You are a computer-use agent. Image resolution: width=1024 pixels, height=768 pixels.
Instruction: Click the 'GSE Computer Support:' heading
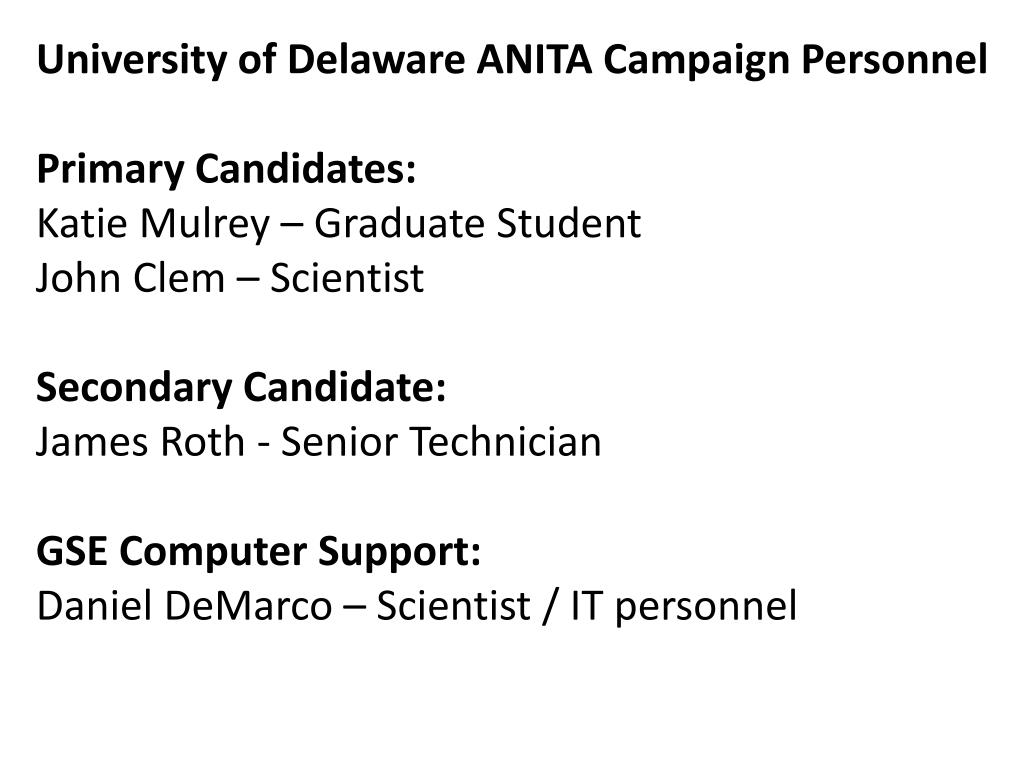(x=259, y=551)
